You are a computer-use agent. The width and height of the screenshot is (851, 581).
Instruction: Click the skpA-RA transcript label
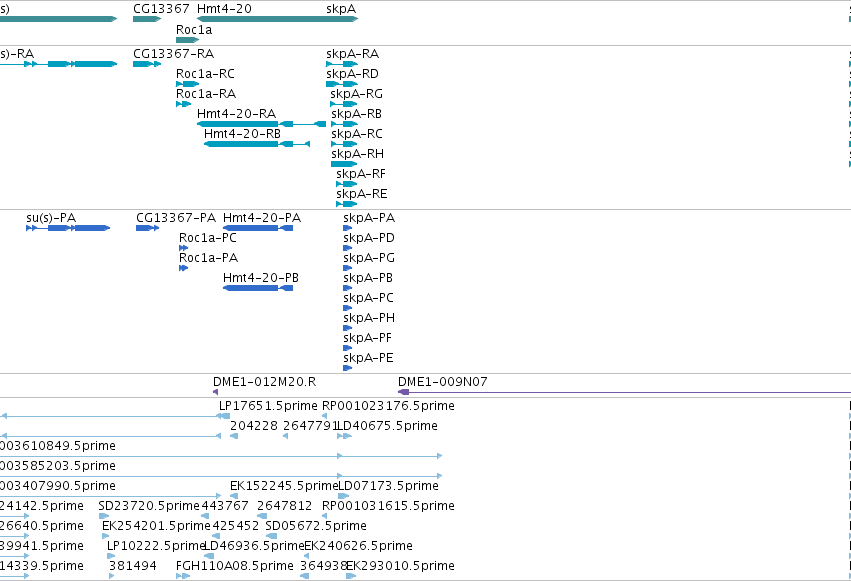click(352, 54)
